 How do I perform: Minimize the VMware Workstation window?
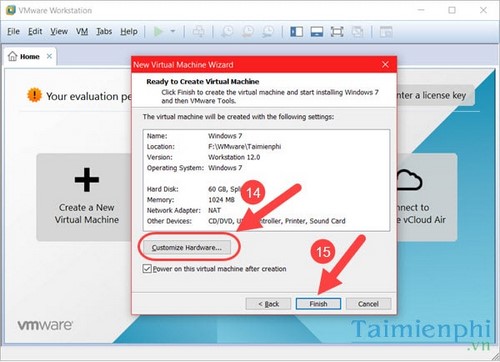[421, 10]
